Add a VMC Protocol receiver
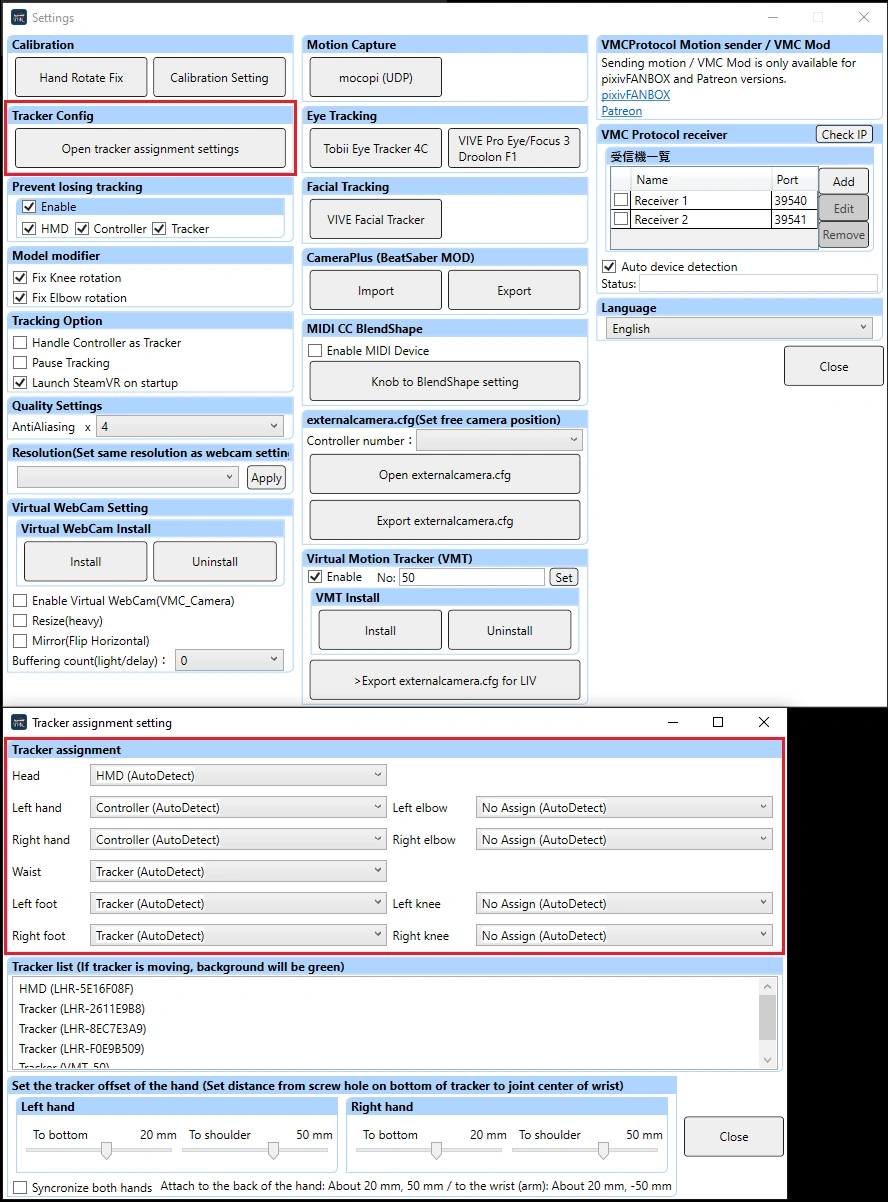This screenshot has width=888, height=1202. [844, 181]
